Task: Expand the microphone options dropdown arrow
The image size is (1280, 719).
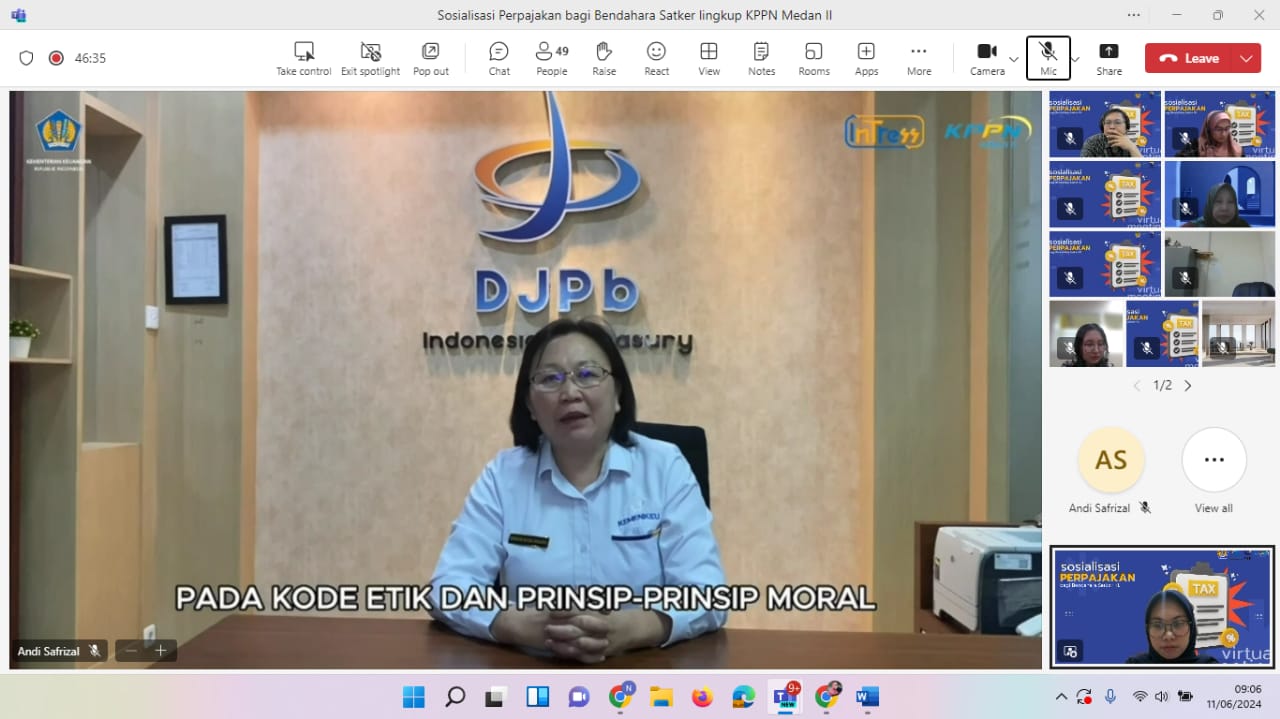Action: [x=1076, y=59]
